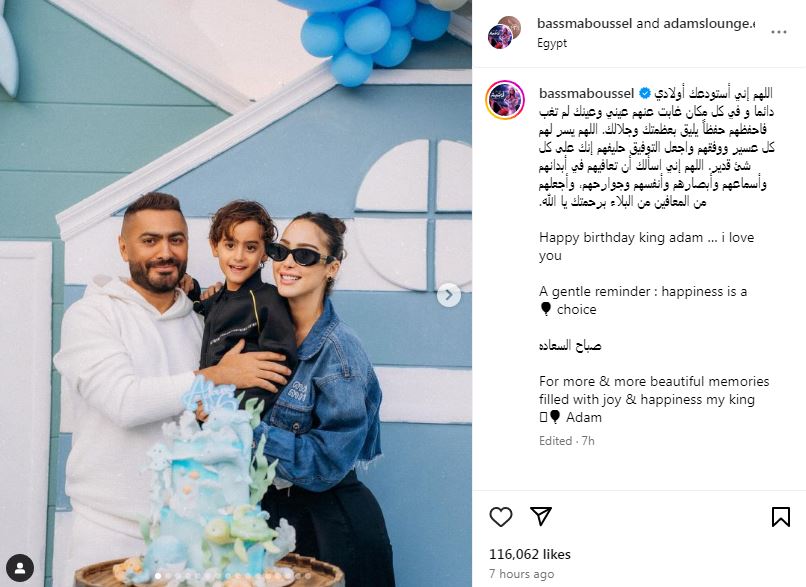Open the three-dot more options menu

tap(779, 32)
